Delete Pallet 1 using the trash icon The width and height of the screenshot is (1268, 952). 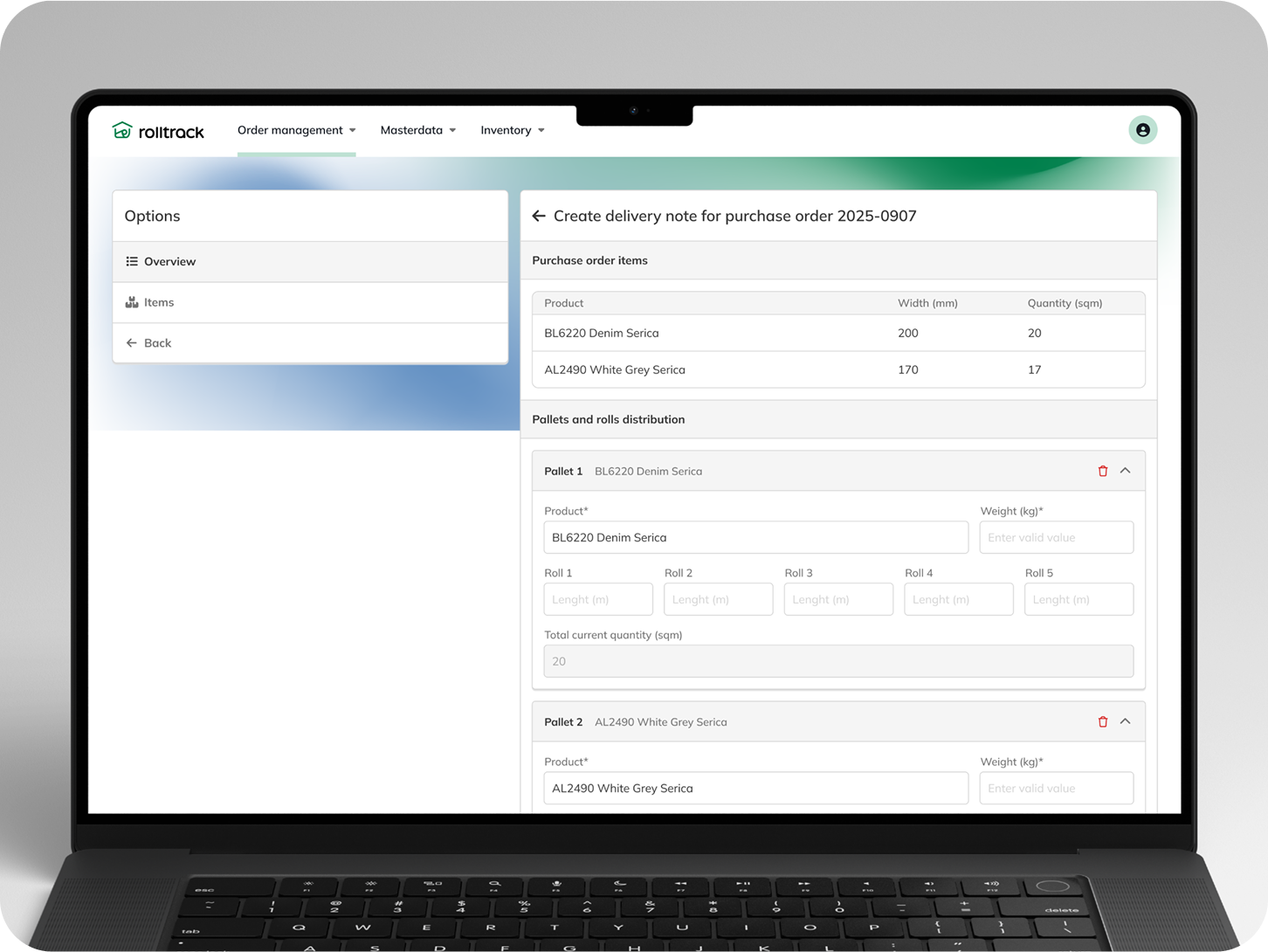pos(1102,471)
